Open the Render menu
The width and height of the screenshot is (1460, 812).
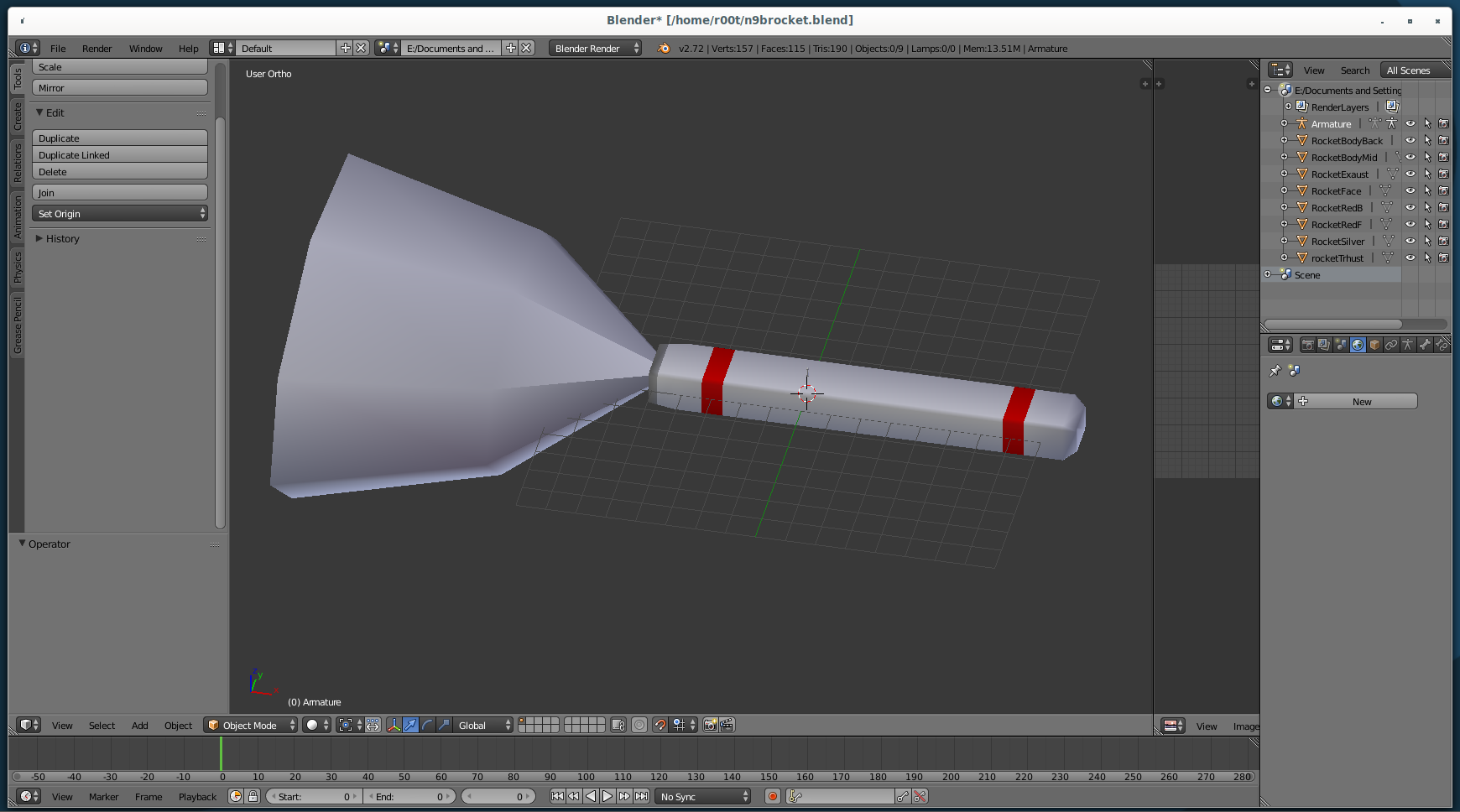point(96,48)
